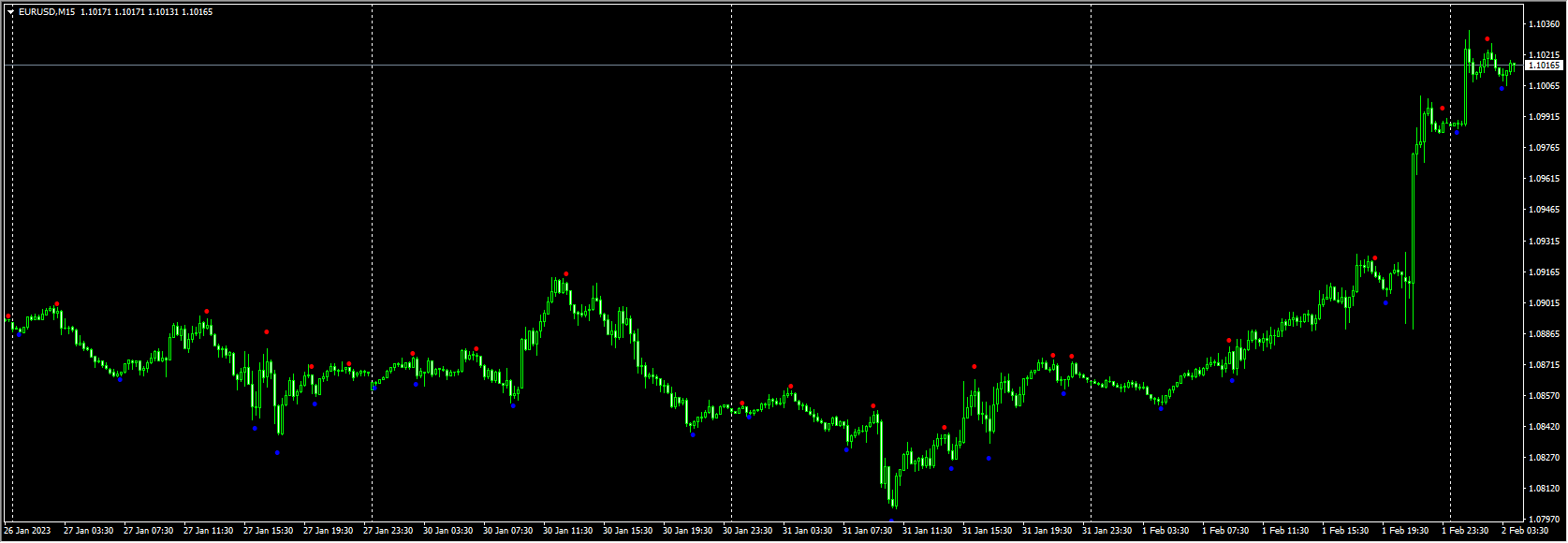Click the 27 Jan 03:30 time label
This screenshot has height=543, width=1568.
click(x=88, y=531)
